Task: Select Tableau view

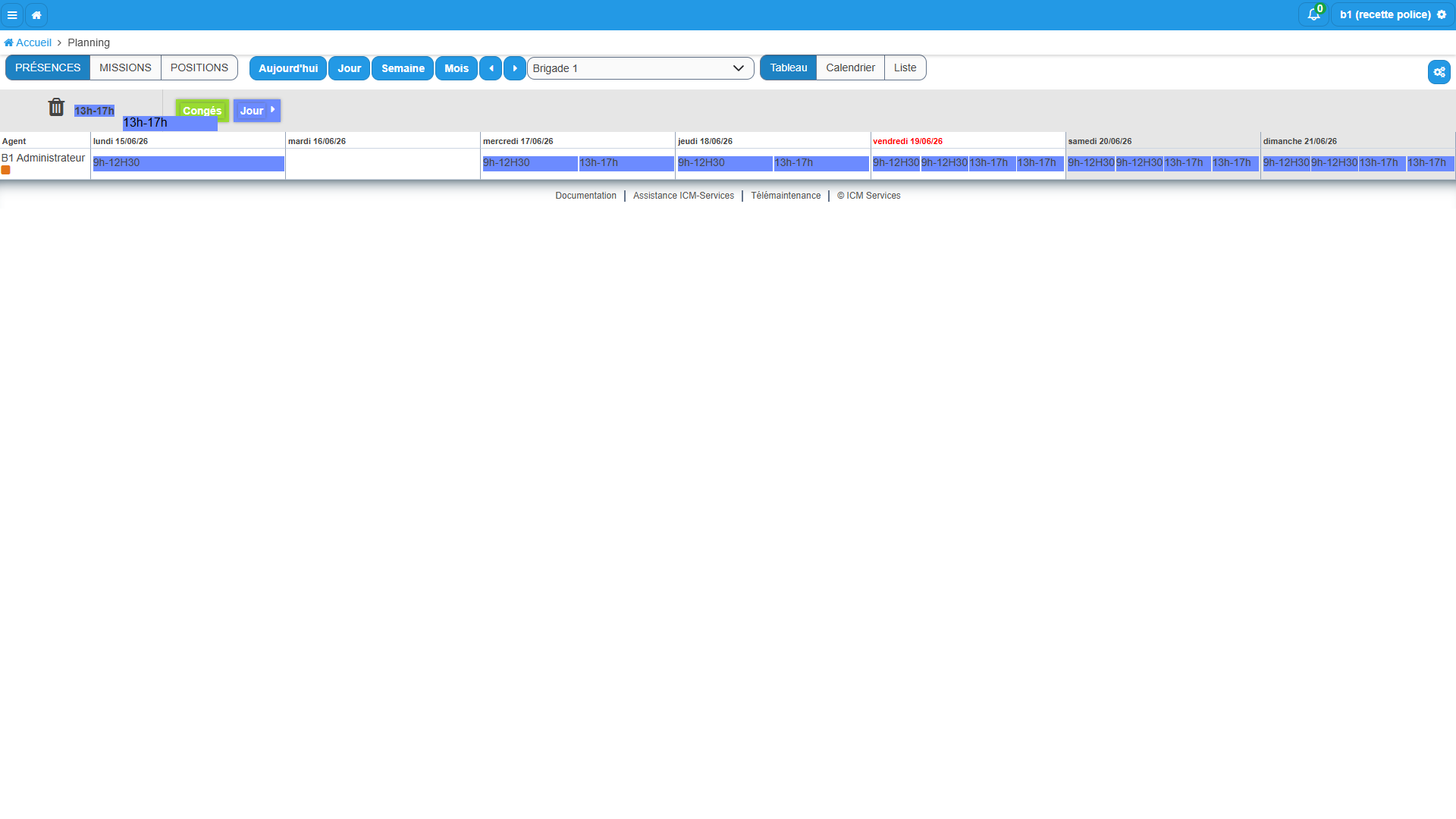Action: (789, 67)
